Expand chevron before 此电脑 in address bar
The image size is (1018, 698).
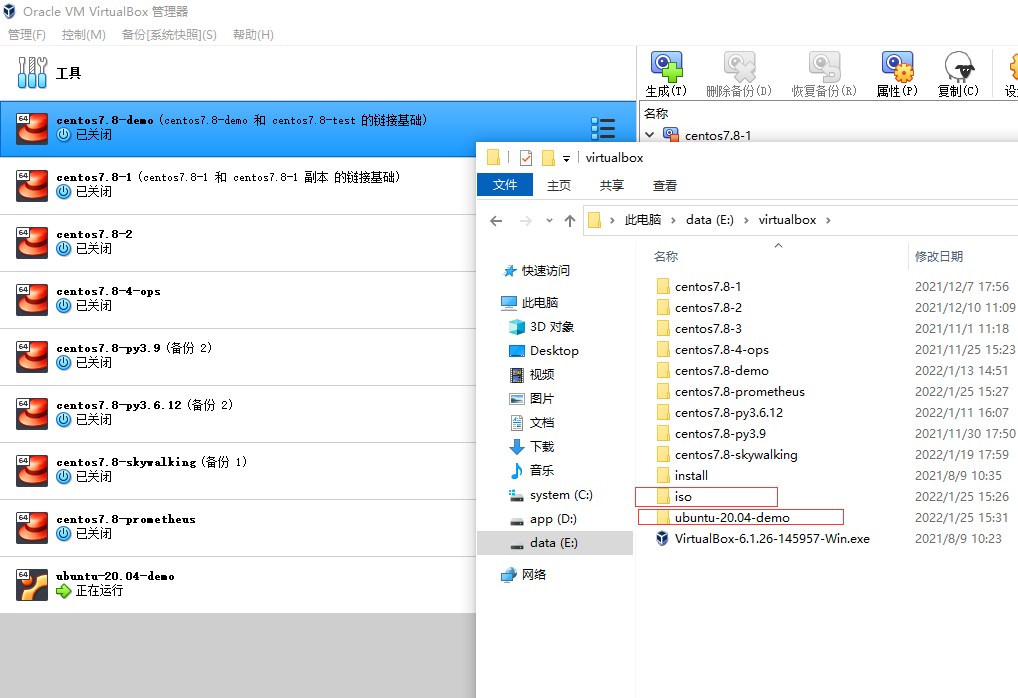pyautogui.click(x=612, y=221)
